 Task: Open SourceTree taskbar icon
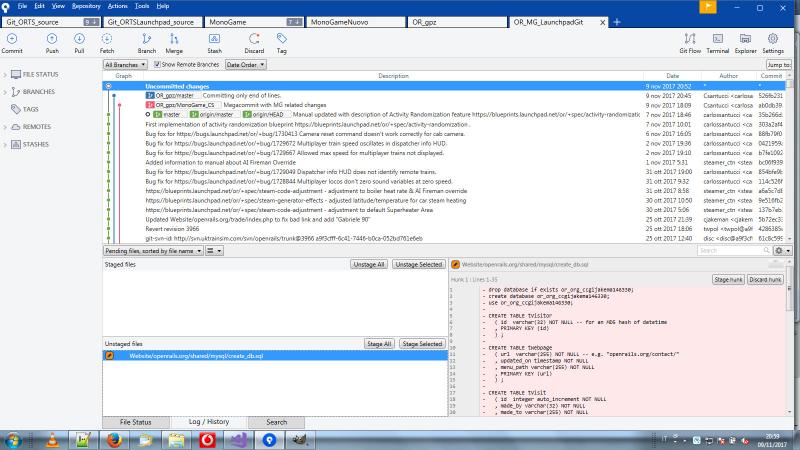coord(269,440)
